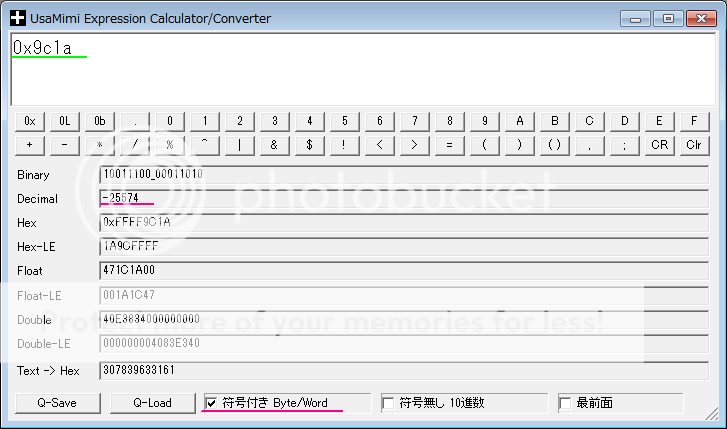
Task: Uncheck the 符号付き Byte/Word checkbox
Action: (211, 403)
